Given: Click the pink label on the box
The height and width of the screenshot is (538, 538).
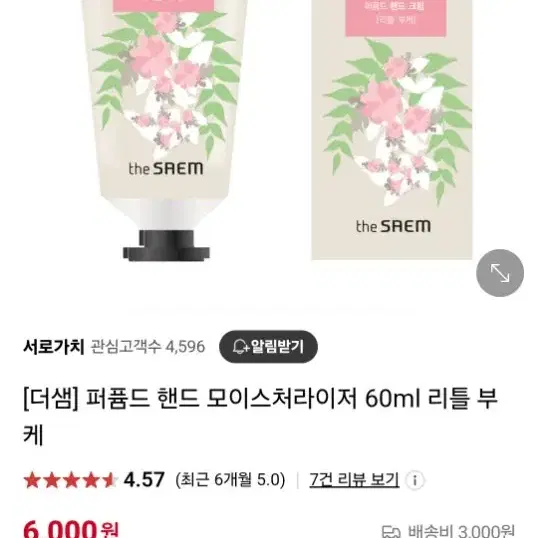Looking at the screenshot, I should click(x=395, y=17).
